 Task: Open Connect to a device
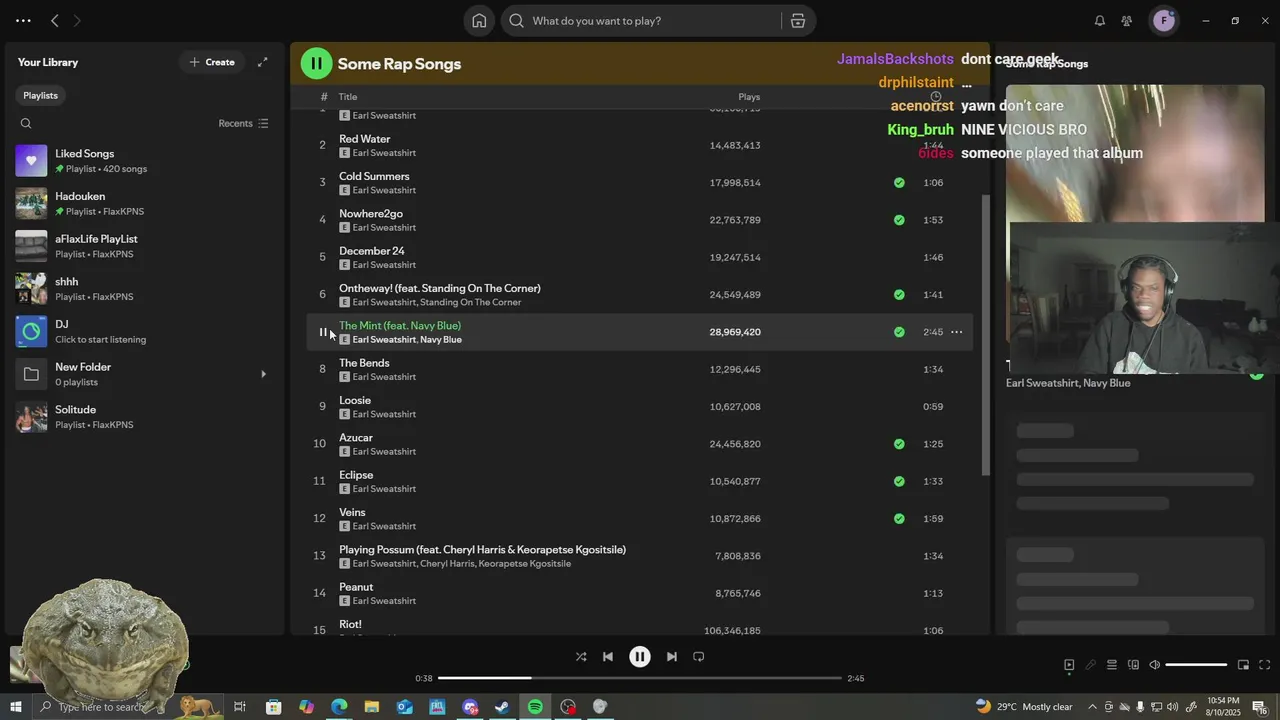point(1133,665)
